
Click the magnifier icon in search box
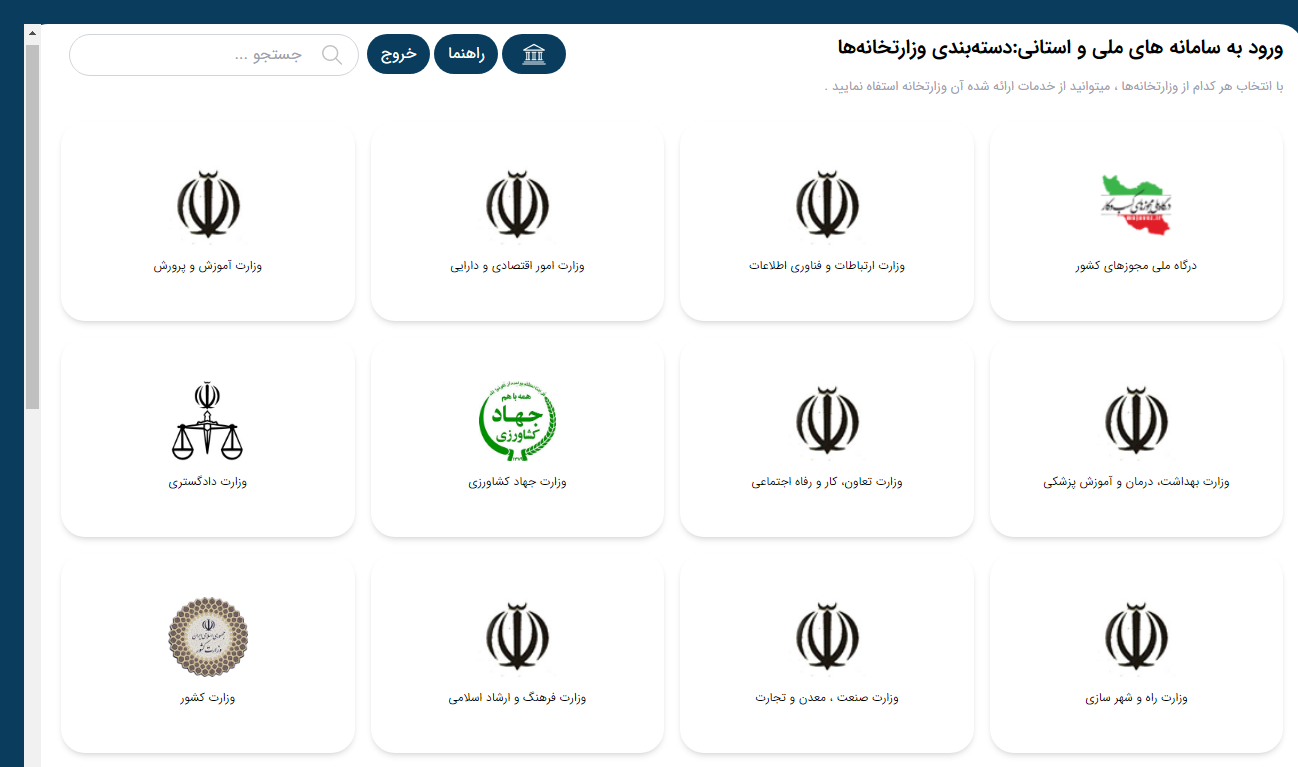(x=332, y=54)
